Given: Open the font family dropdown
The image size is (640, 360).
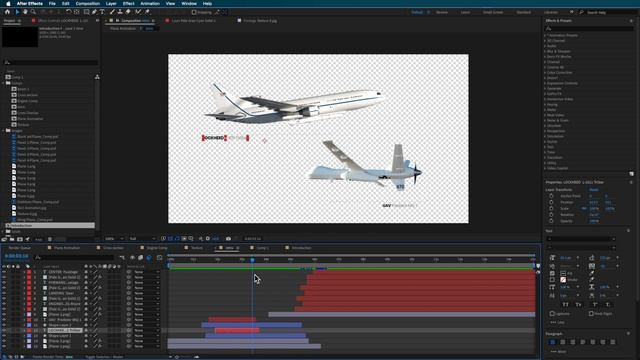Looking at the screenshot, I should click(581, 239).
